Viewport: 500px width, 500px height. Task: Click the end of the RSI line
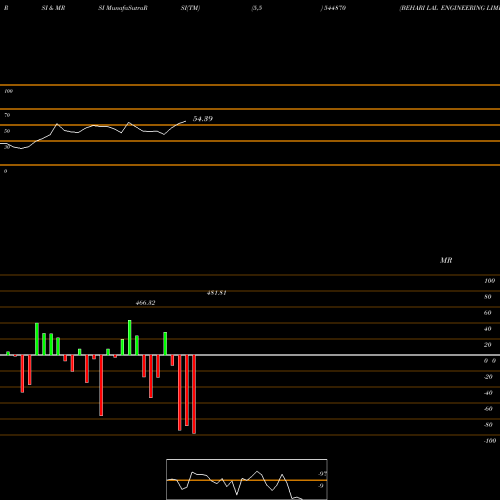[x=185, y=121]
